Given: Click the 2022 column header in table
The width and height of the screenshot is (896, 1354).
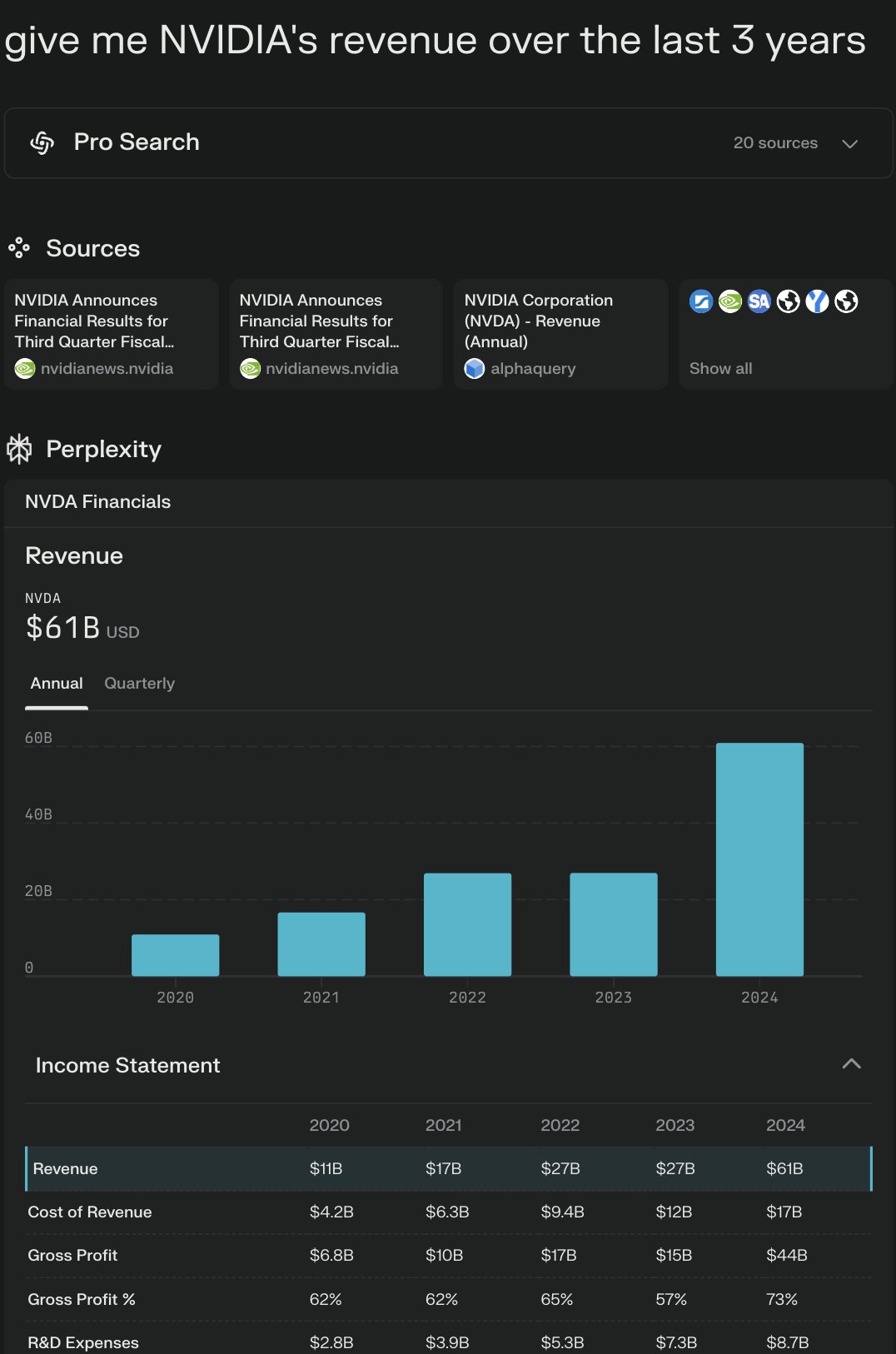Looking at the screenshot, I should [x=560, y=1125].
